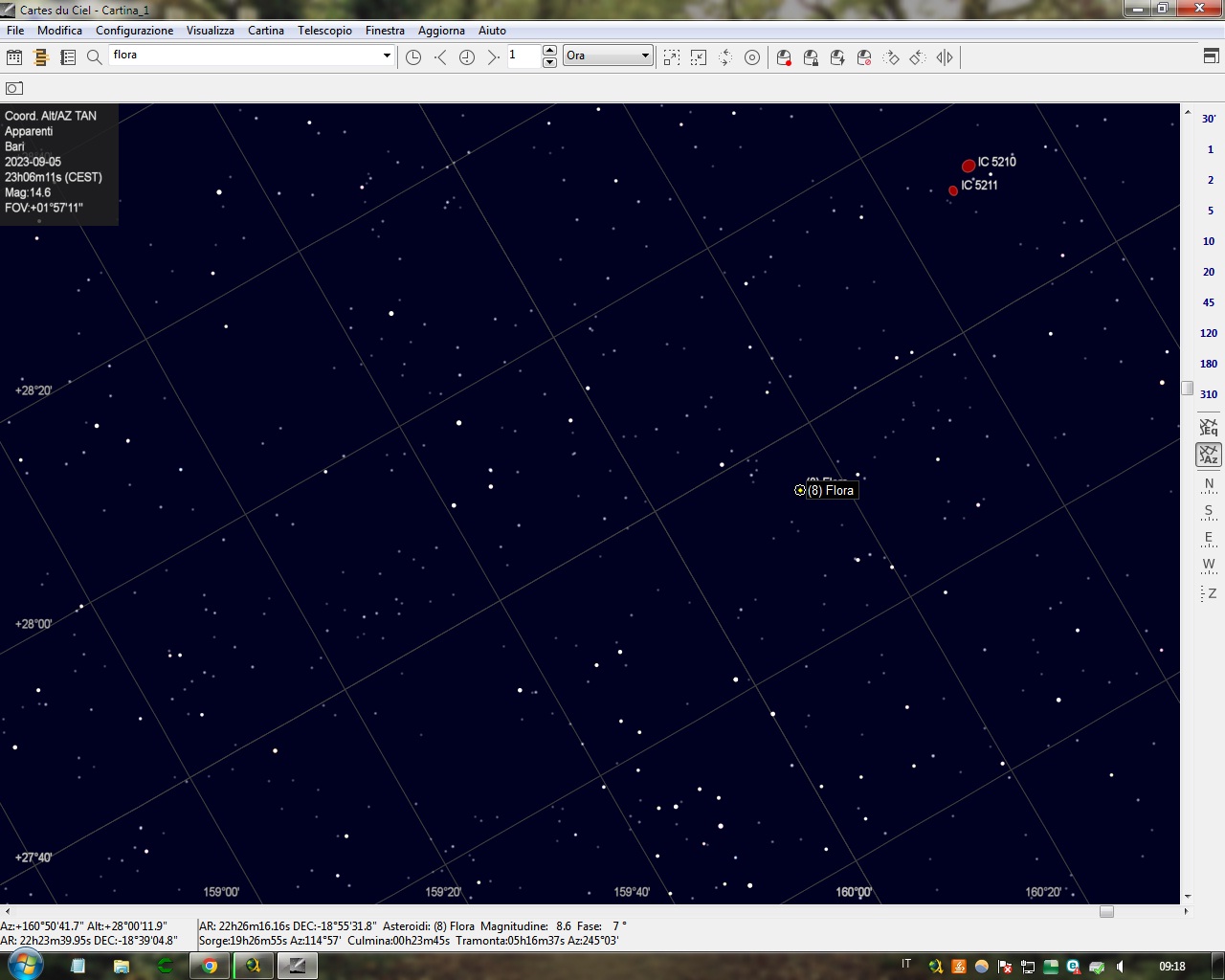Set field of view to 45 degrees
This screenshot has width=1225, height=980.
click(x=1209, y=302)
